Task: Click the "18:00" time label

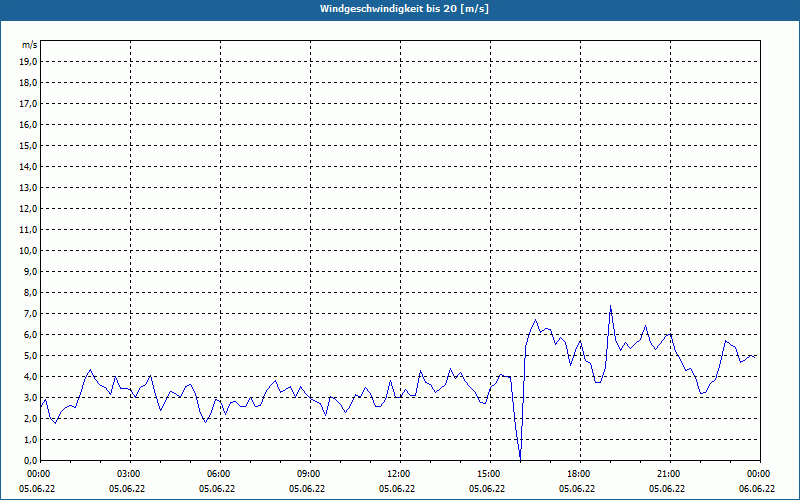Action: coord(581,474)
